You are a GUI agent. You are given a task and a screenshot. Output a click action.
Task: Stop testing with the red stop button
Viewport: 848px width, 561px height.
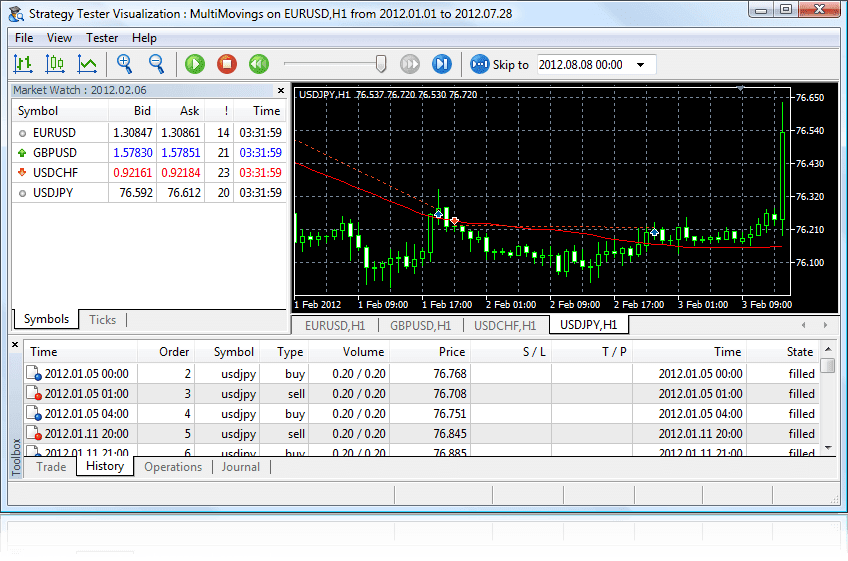point(227,64)
